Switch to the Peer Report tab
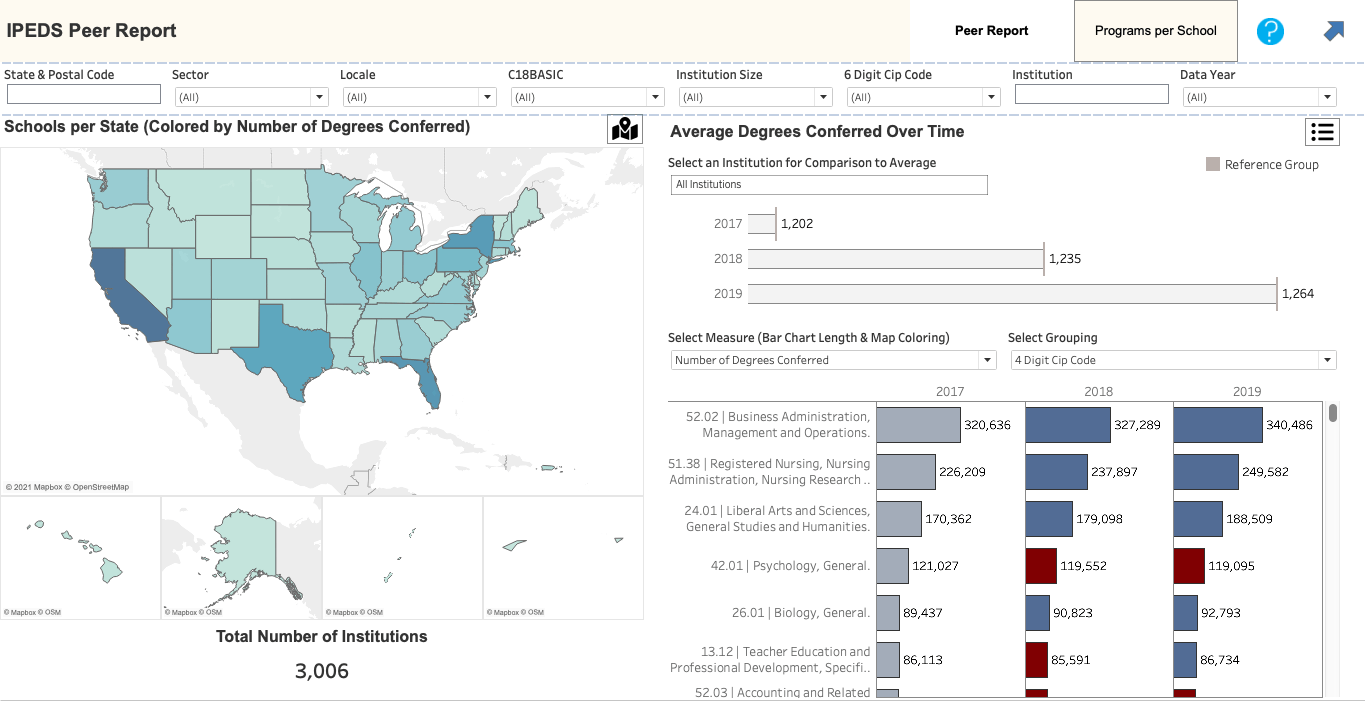The height and width of the screenshot is (701, 1365). pyautogui.click(x=991, y=31)
